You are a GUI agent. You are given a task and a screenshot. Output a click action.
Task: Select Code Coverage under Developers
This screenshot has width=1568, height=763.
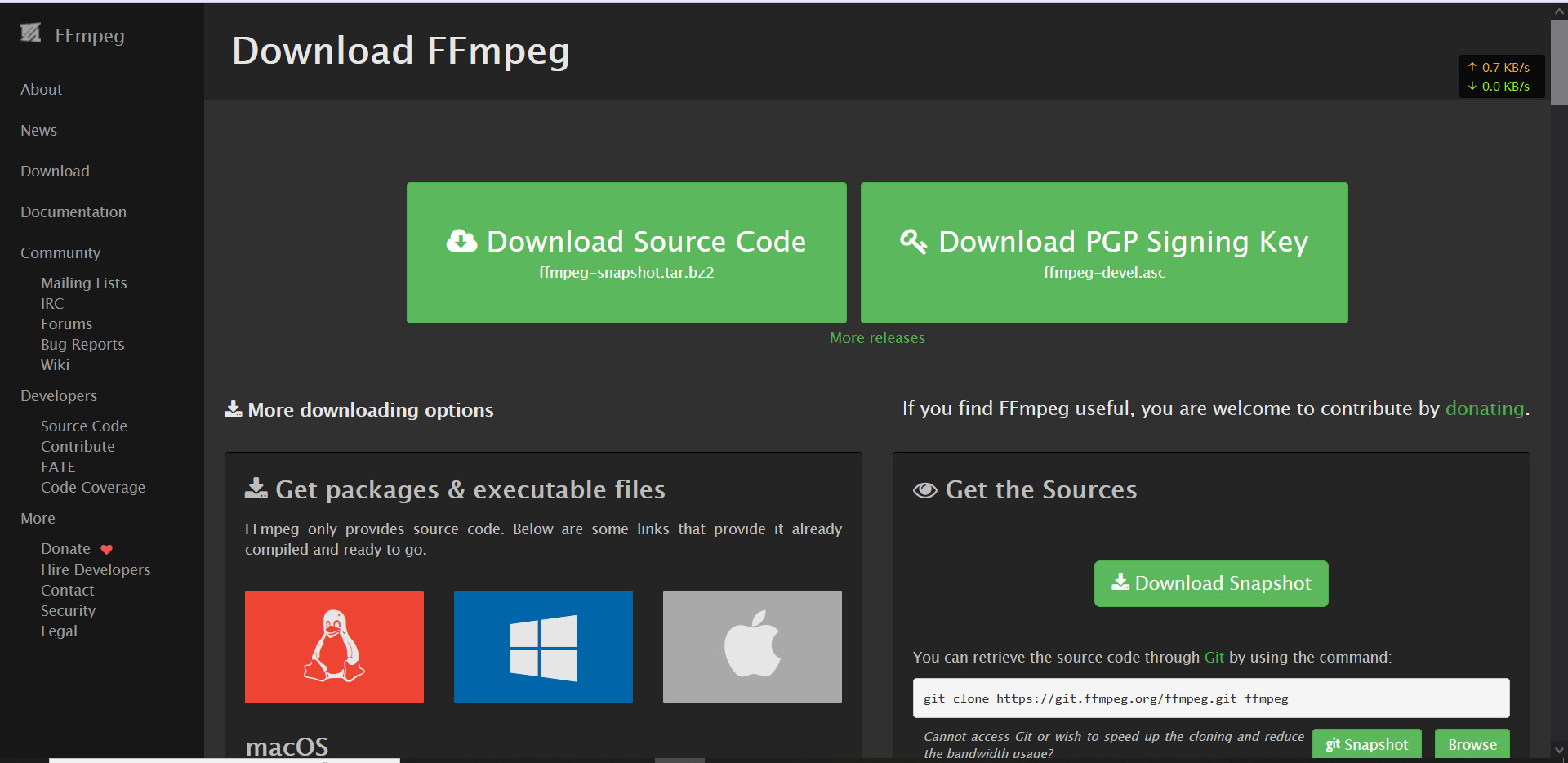click(x=93, y=488)
